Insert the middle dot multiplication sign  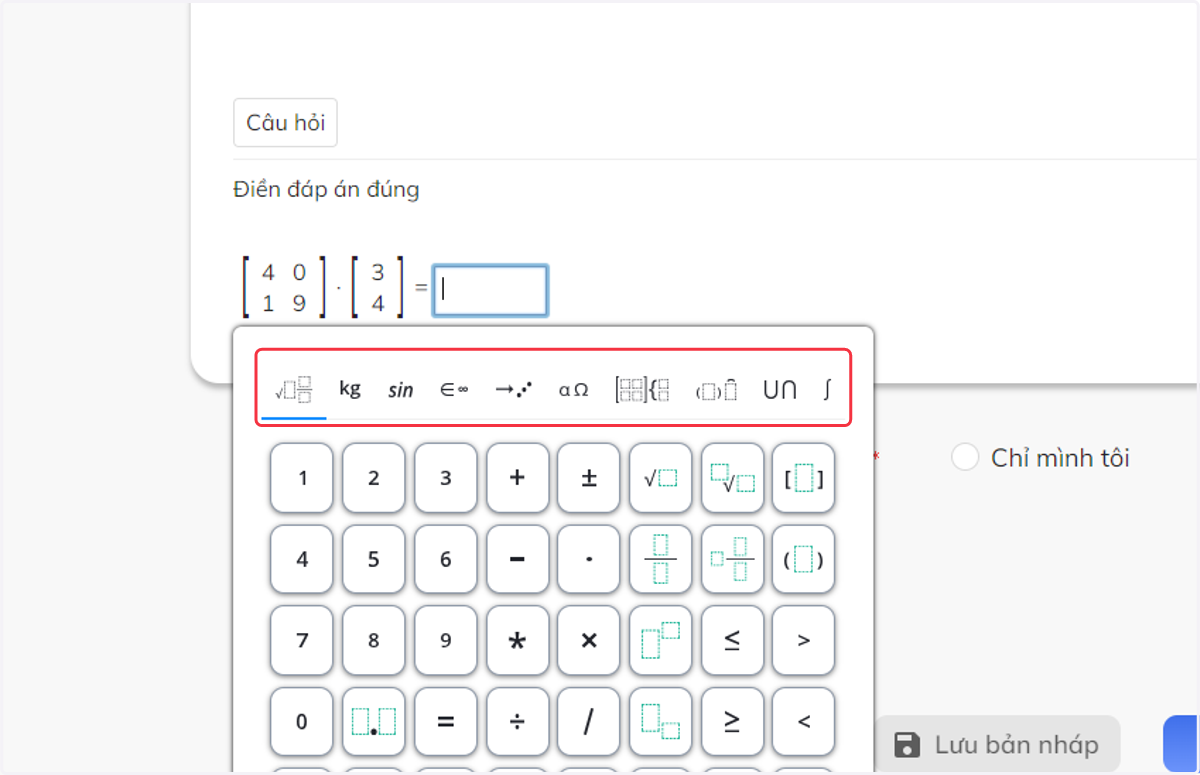[x=589, y=559]
